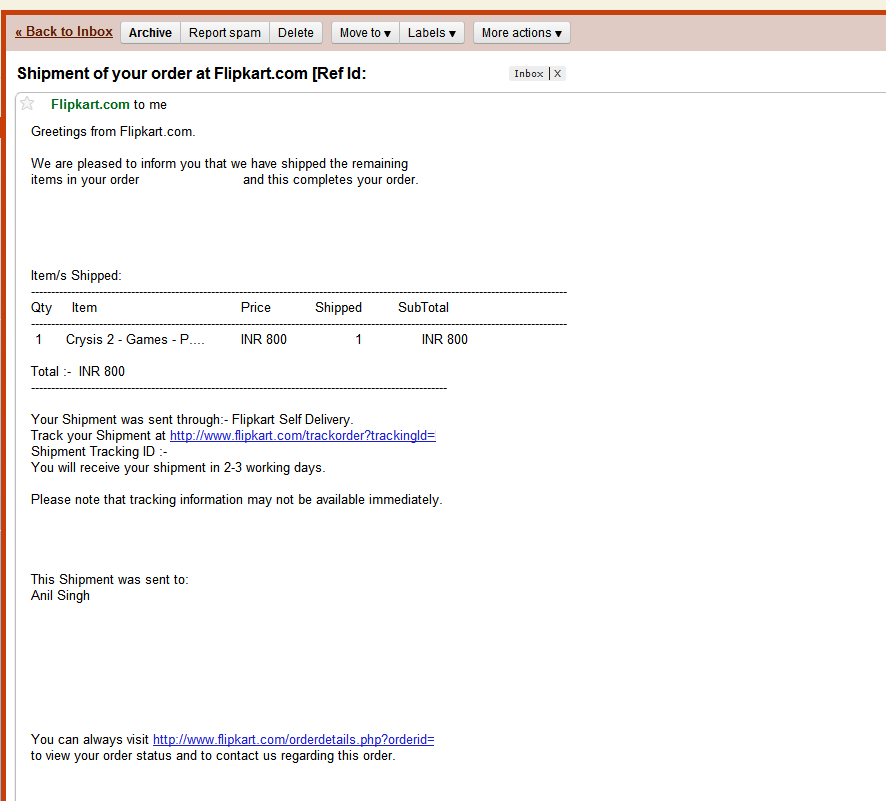Screen dimensions: 886x801
Task: Click the Inbox label tag
Action: click(528, 73)
